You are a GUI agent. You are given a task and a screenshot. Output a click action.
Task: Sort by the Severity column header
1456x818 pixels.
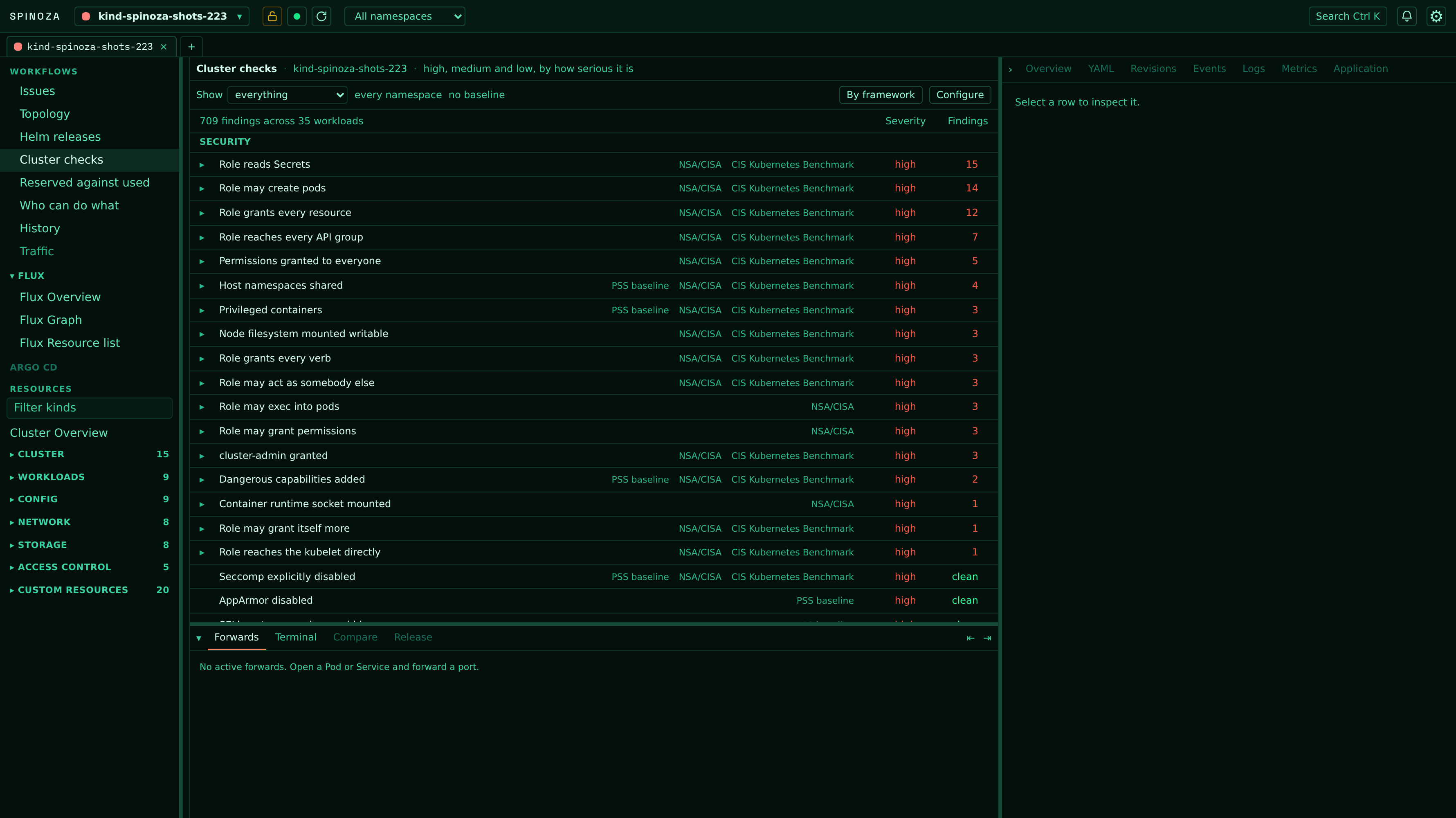(x=906, y=121)
